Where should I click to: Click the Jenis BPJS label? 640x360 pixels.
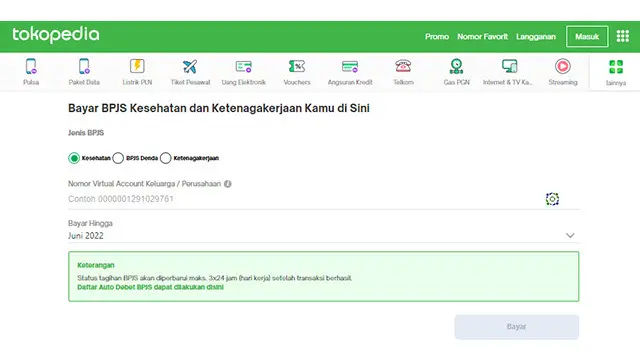pos(86,133)
